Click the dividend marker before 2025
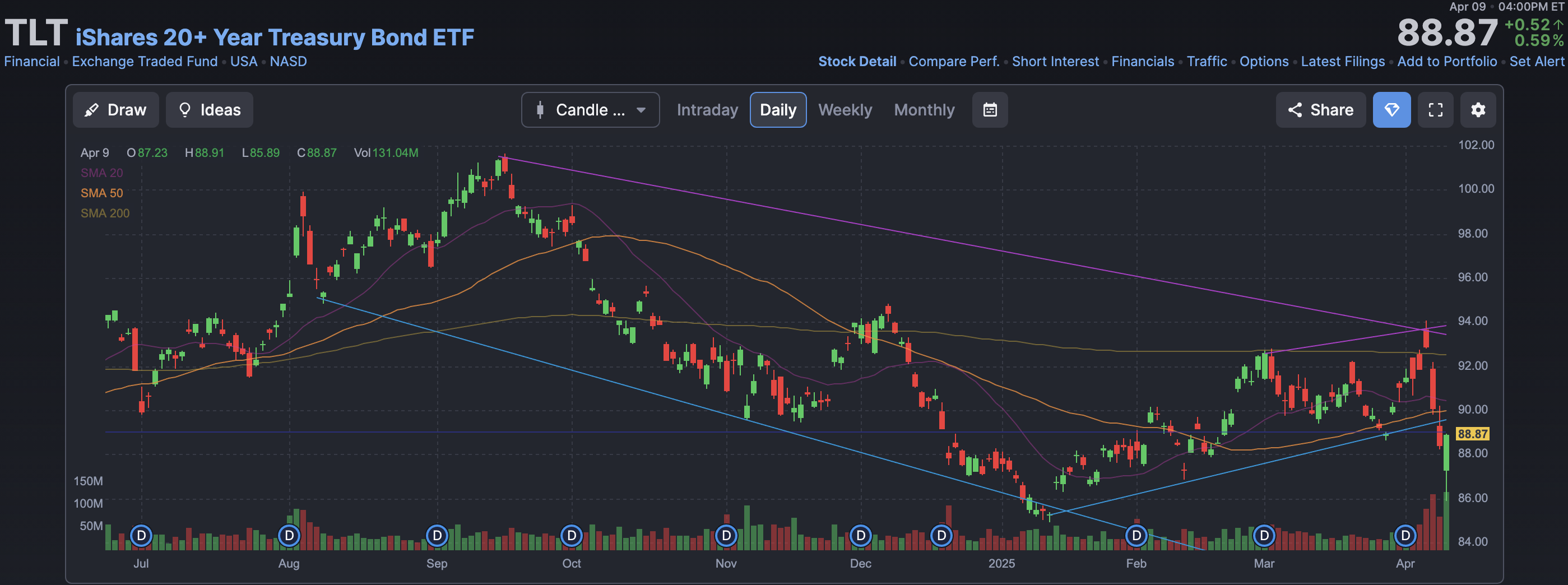This screenshot has width=1568, height=585. click(x=941, y=536)
